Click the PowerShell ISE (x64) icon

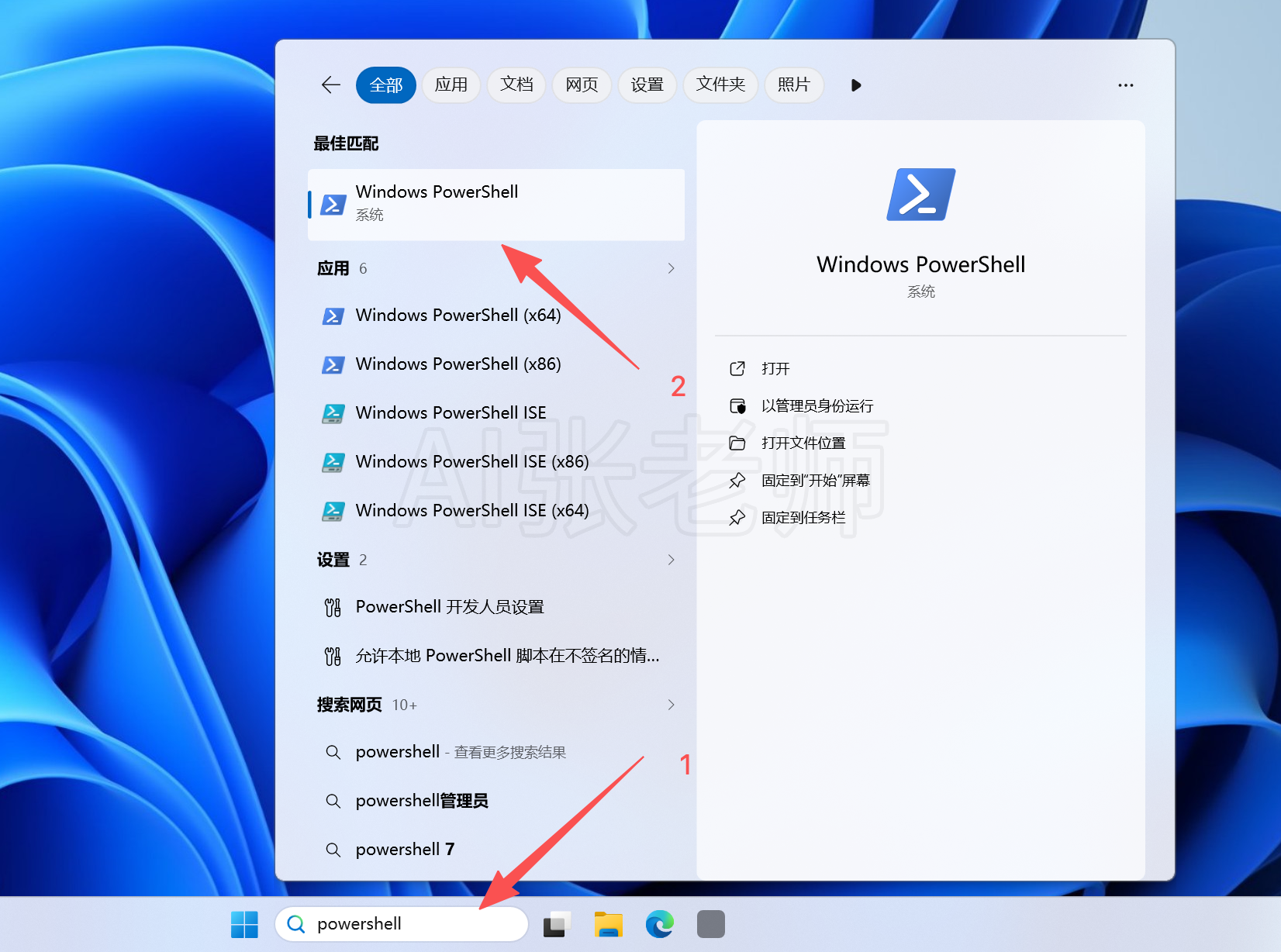point(333,512)
